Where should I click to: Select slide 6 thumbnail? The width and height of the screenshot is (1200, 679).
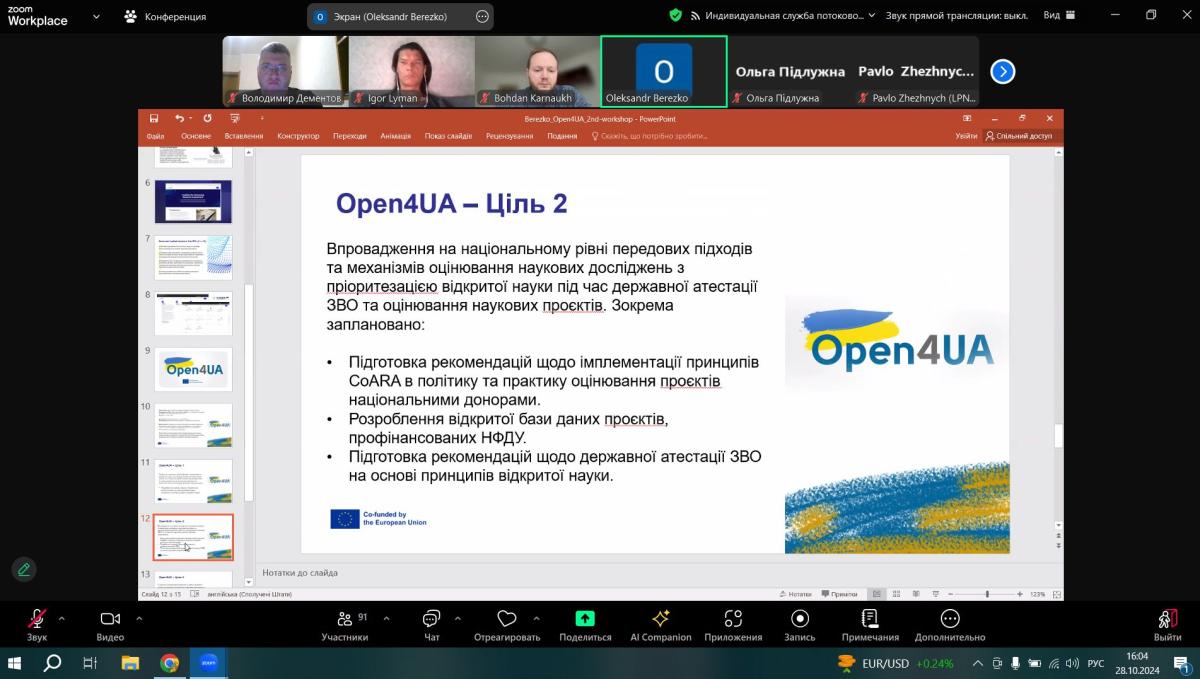point(193,201)
